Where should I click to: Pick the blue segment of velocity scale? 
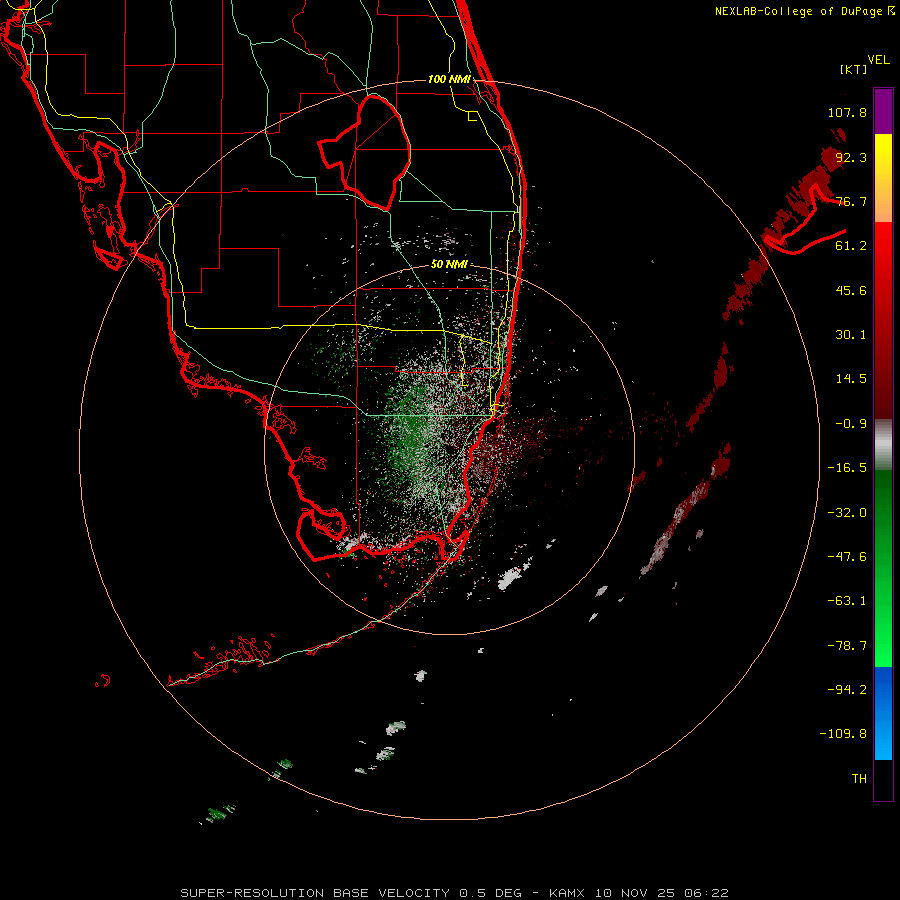[883, 713]
